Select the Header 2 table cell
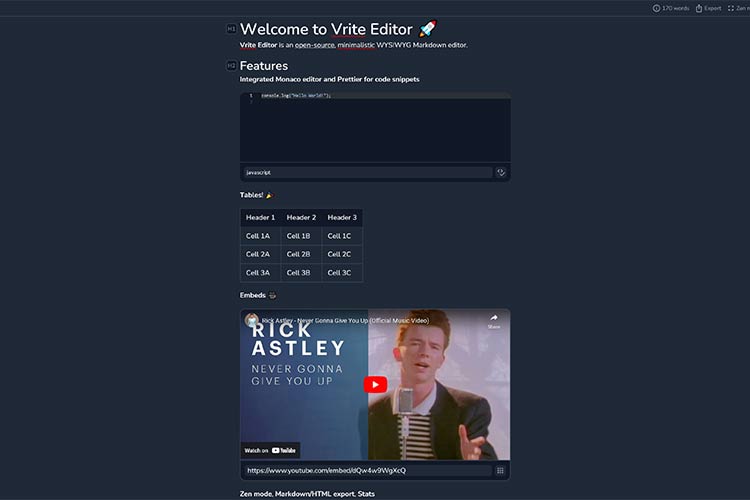This screenshot has width=750, height=500. [301, 218]
